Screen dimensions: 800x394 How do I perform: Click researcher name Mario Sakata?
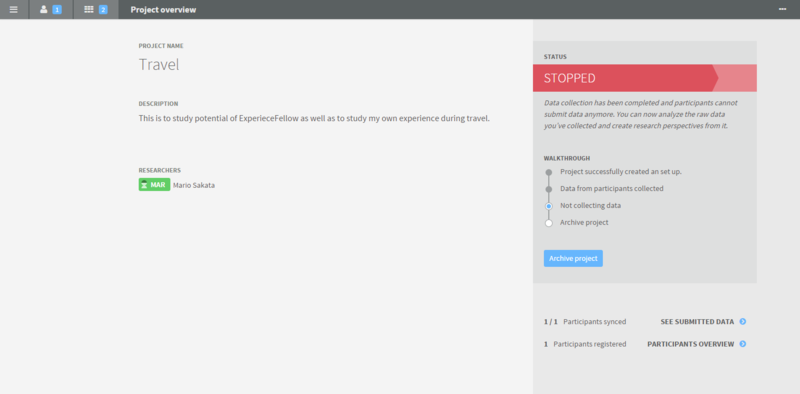click(x=194, y=185)
